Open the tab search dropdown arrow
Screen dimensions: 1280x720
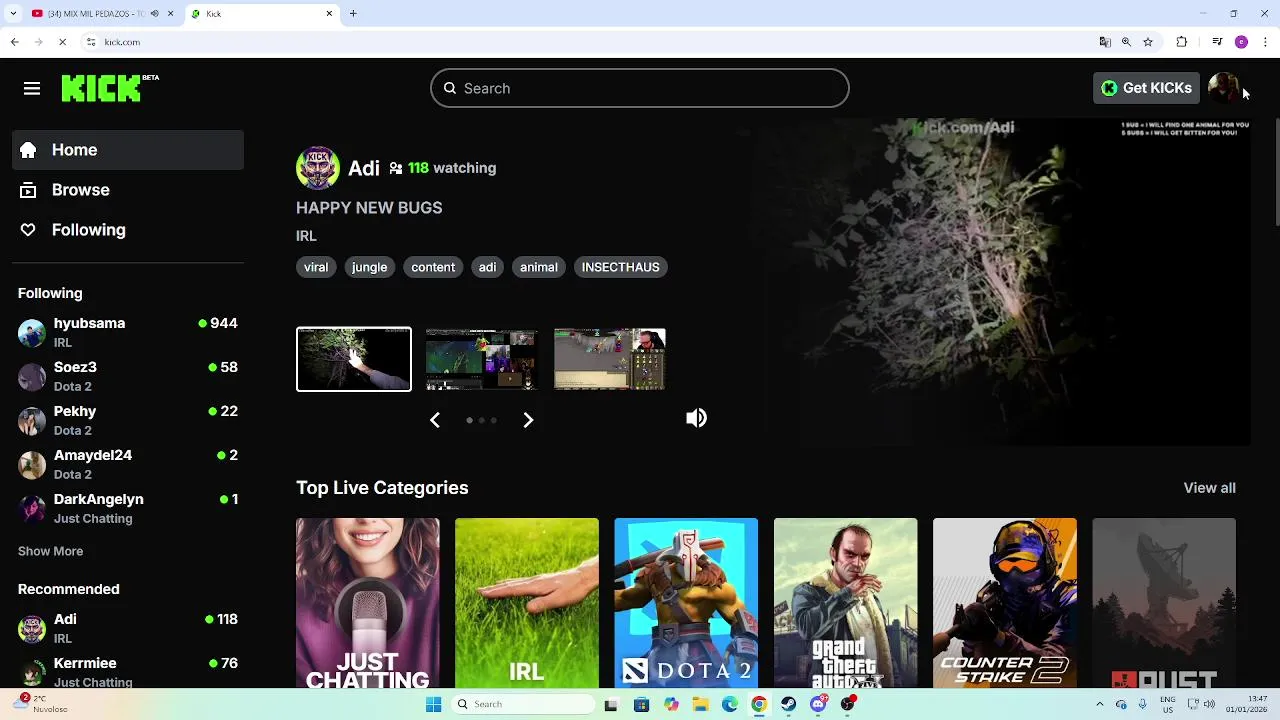click(11, 13)
